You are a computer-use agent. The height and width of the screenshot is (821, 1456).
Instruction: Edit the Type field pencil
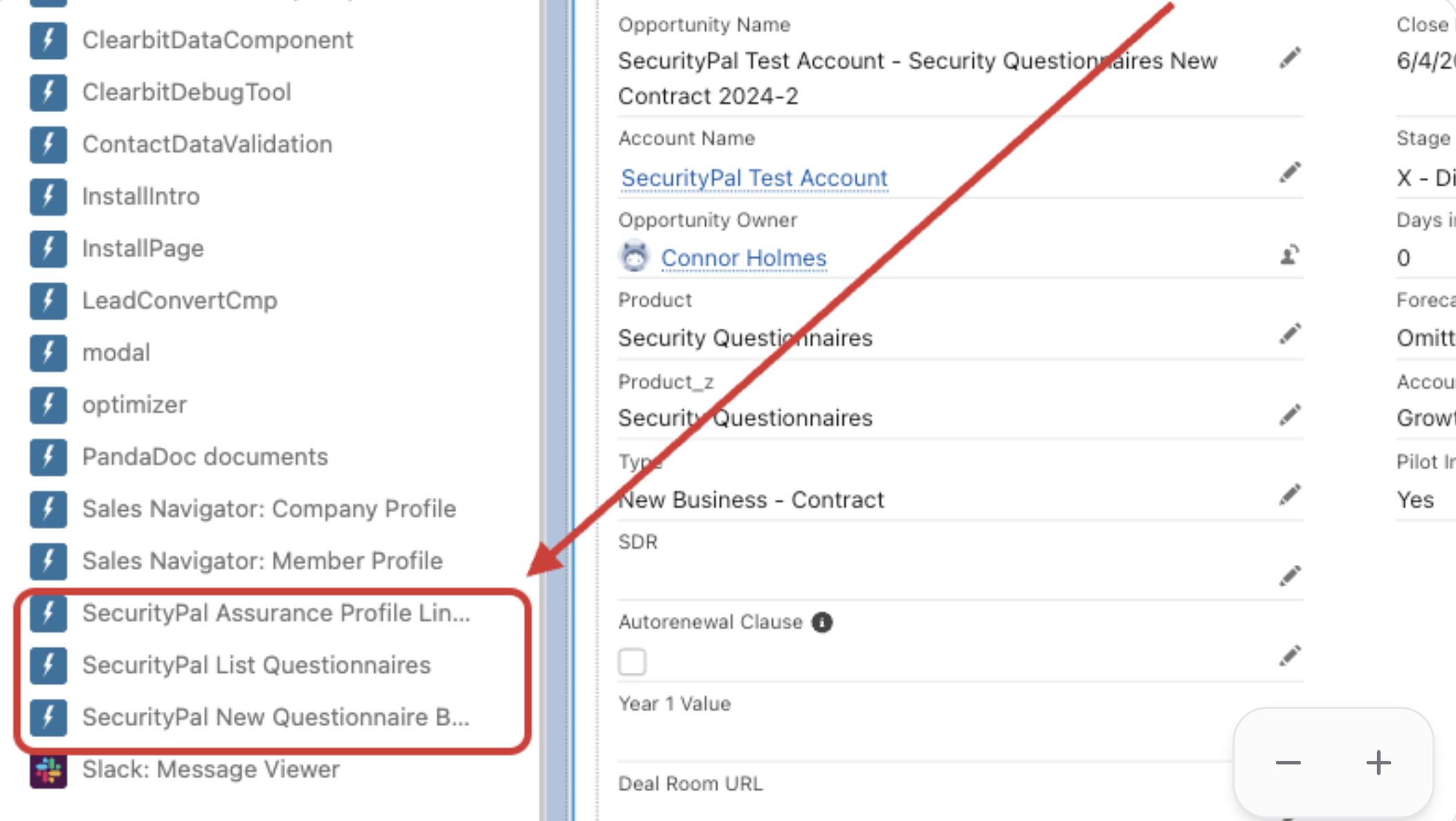pos(1289,496)
